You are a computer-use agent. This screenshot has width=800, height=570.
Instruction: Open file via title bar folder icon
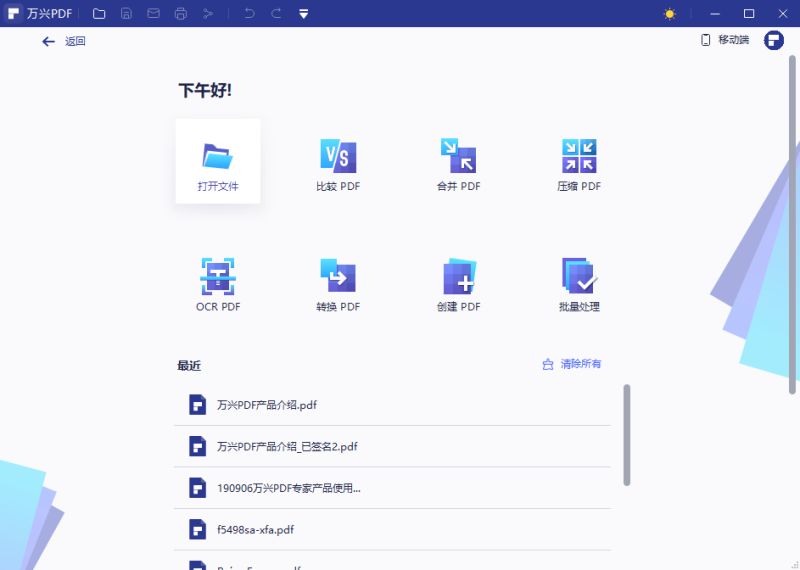[99, 14]
